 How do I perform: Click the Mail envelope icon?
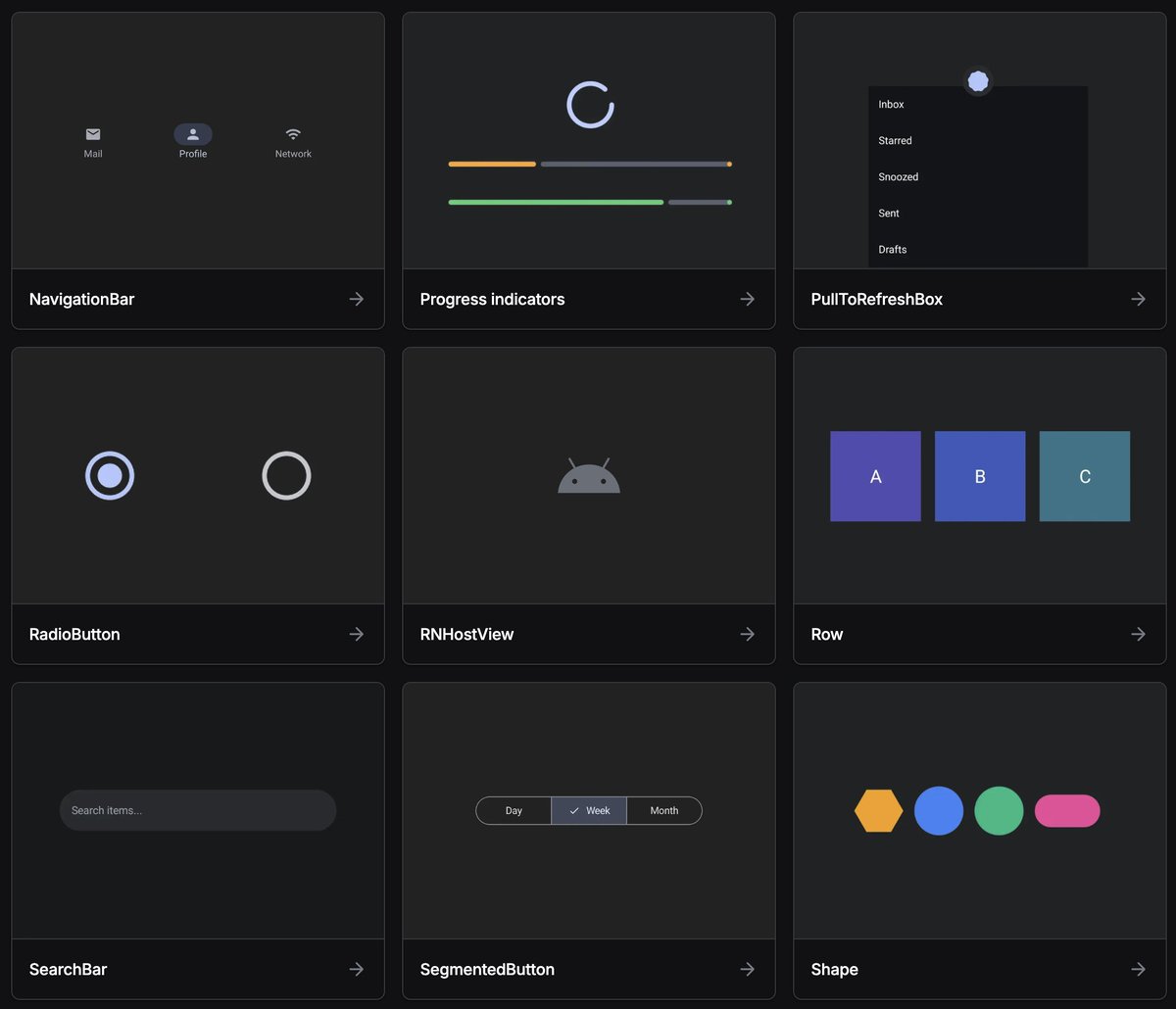[x=93, y=134]
